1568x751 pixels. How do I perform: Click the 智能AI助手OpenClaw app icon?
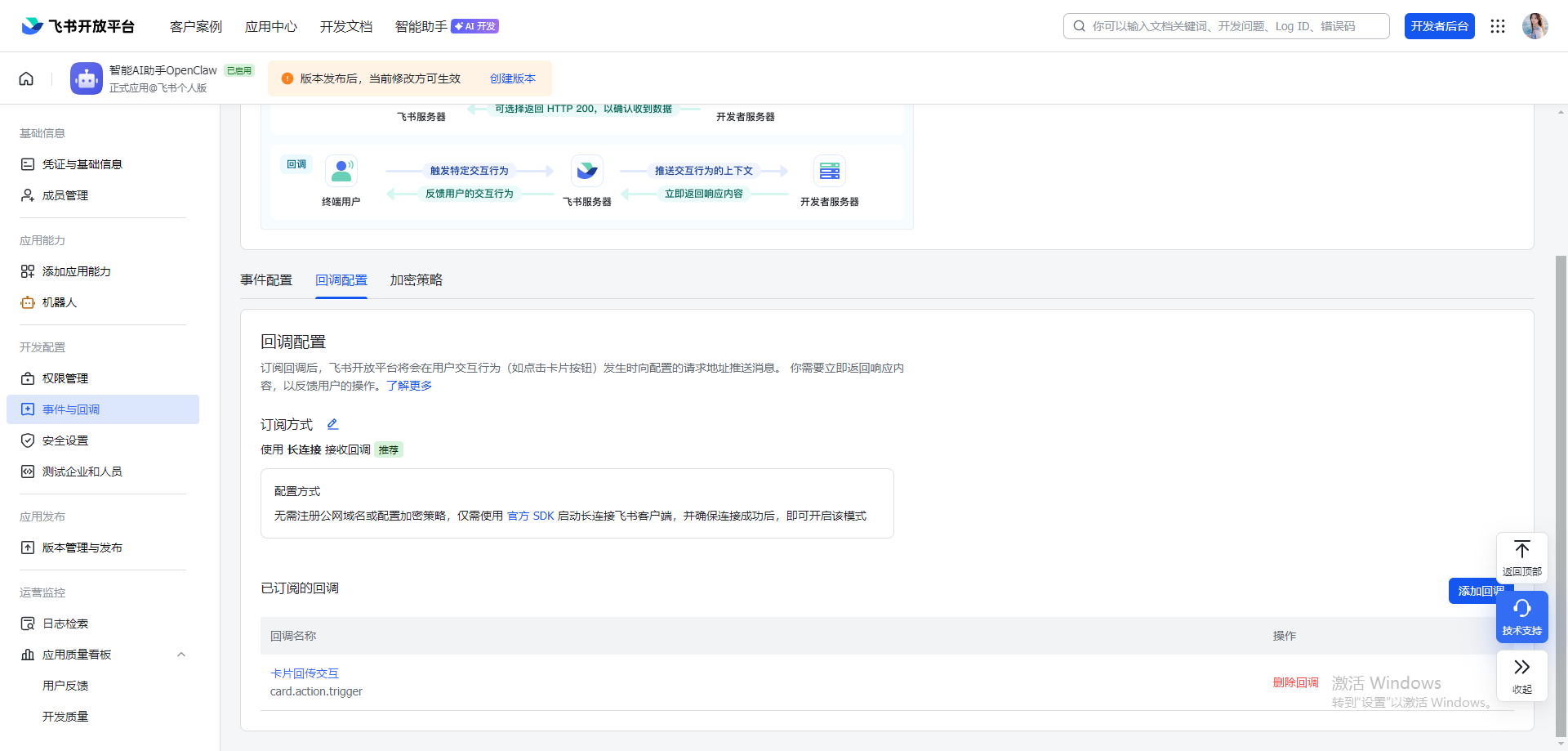(86, 78)
